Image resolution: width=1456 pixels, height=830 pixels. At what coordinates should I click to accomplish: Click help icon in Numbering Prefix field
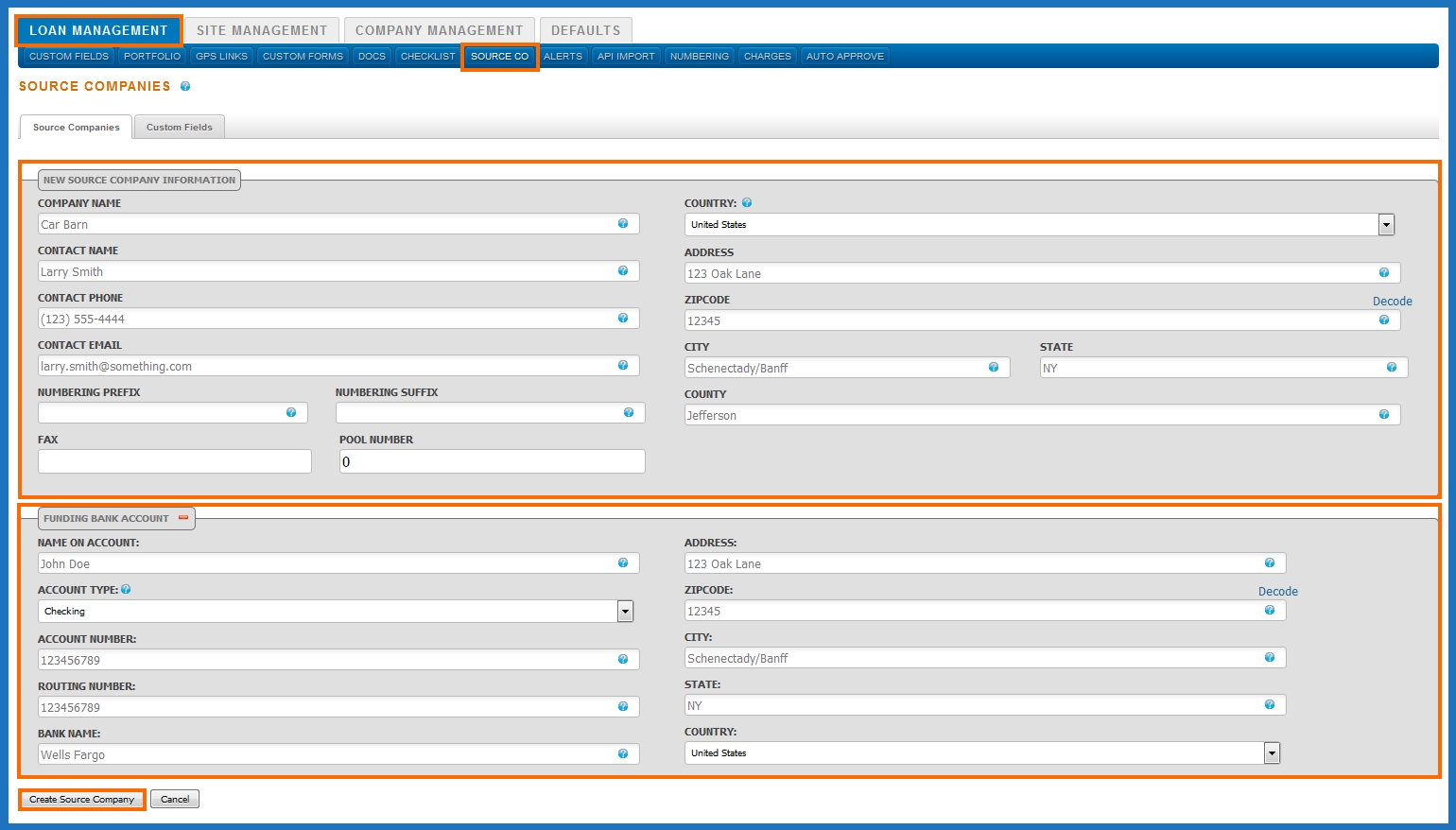click(x=291, y=412)
